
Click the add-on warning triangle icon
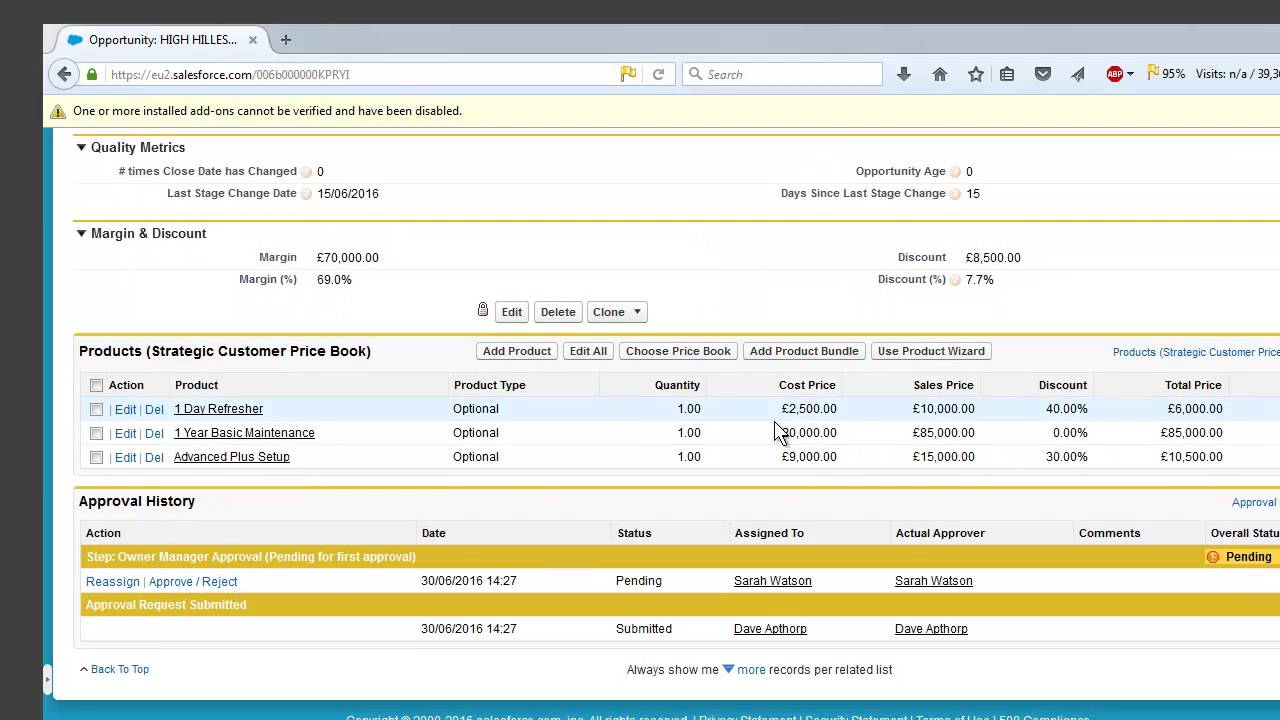(x=58, y=111)
